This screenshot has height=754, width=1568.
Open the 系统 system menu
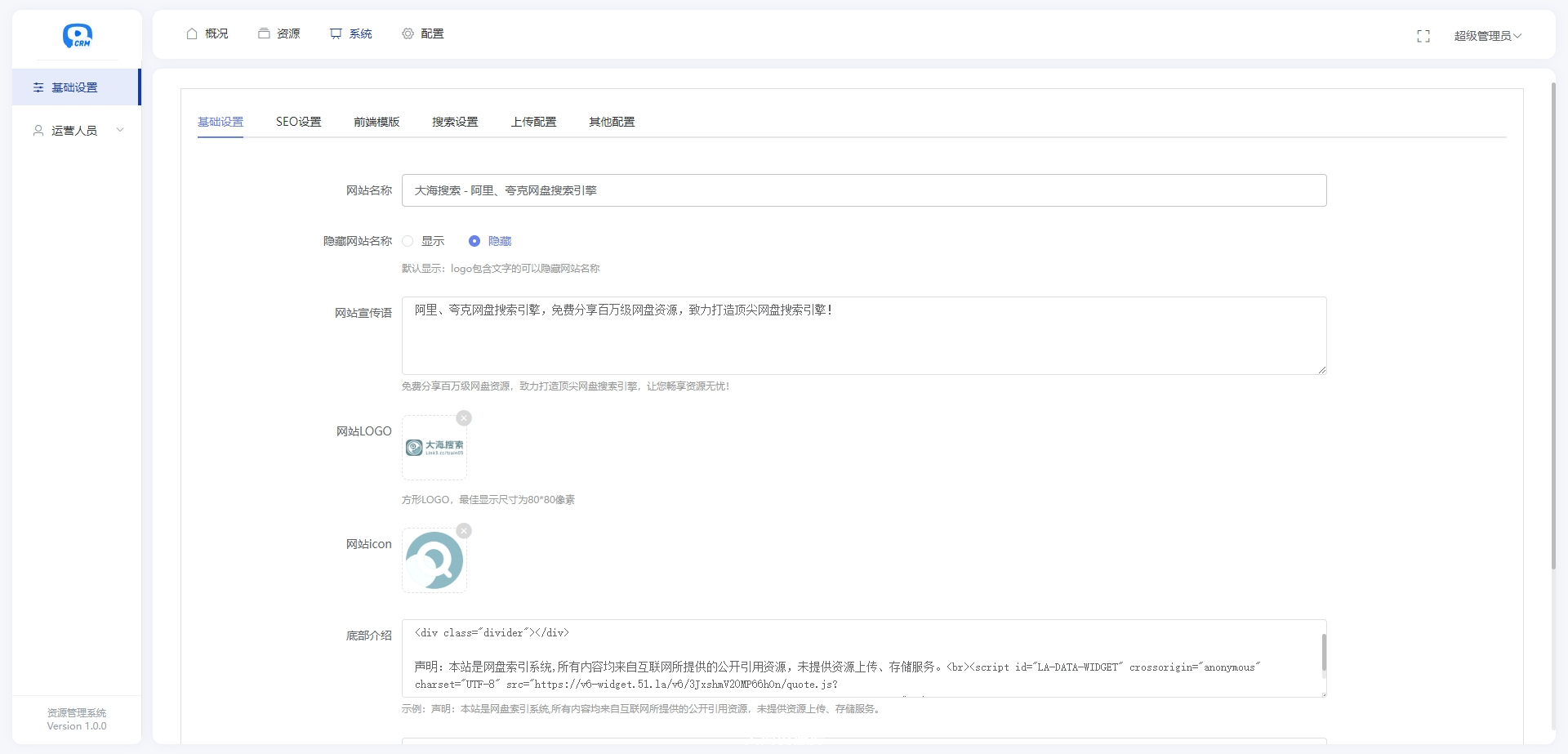click(x=351, y=33)
